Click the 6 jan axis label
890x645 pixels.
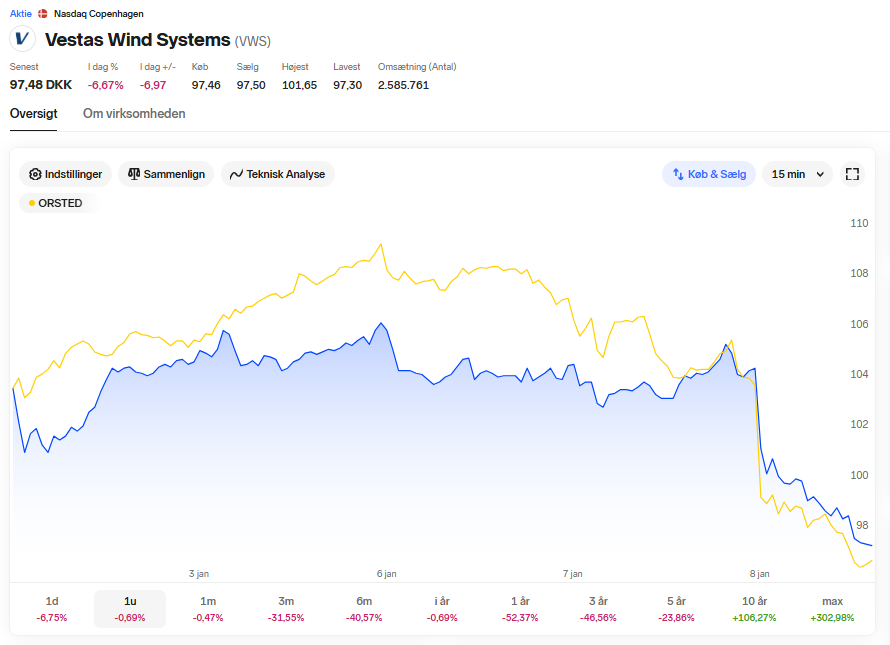387,574
